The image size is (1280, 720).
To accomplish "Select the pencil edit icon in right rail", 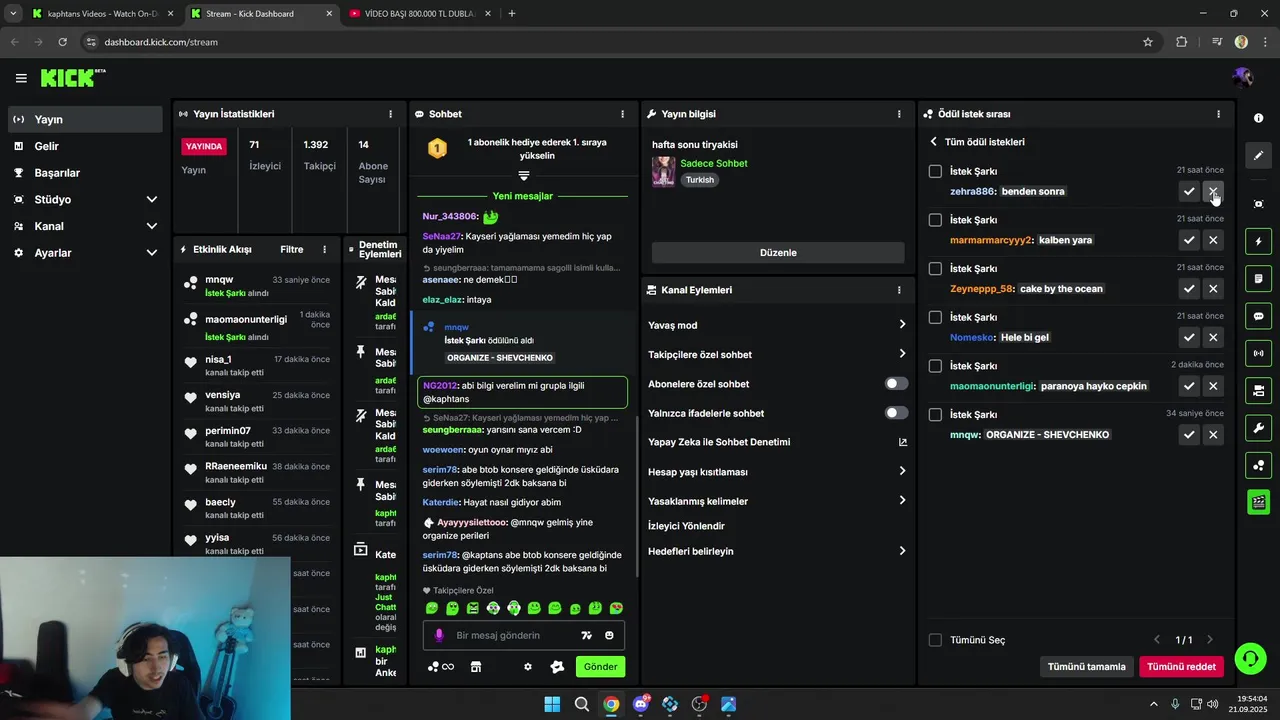I will click(x=1258, y=155).
